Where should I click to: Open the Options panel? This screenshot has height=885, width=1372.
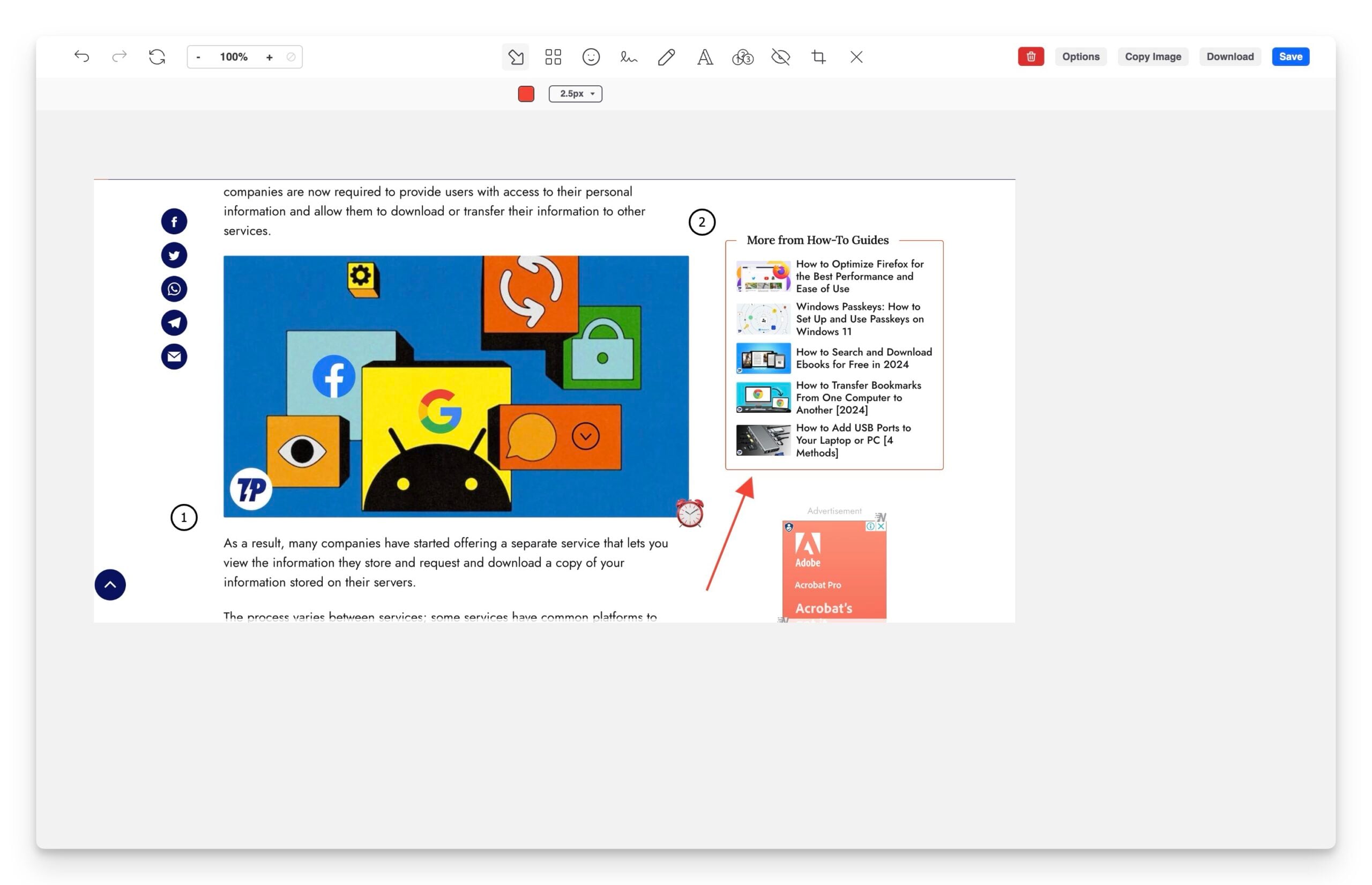pyautogui.click(x=1080, y=56)
